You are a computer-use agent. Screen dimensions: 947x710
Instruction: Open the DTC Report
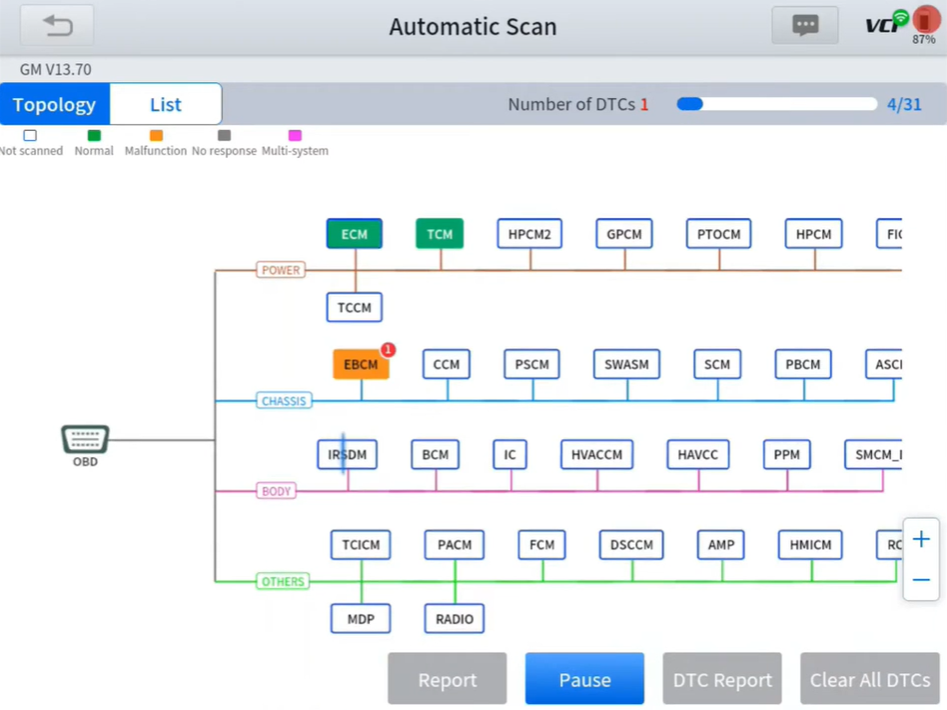(x=722, y=679)
